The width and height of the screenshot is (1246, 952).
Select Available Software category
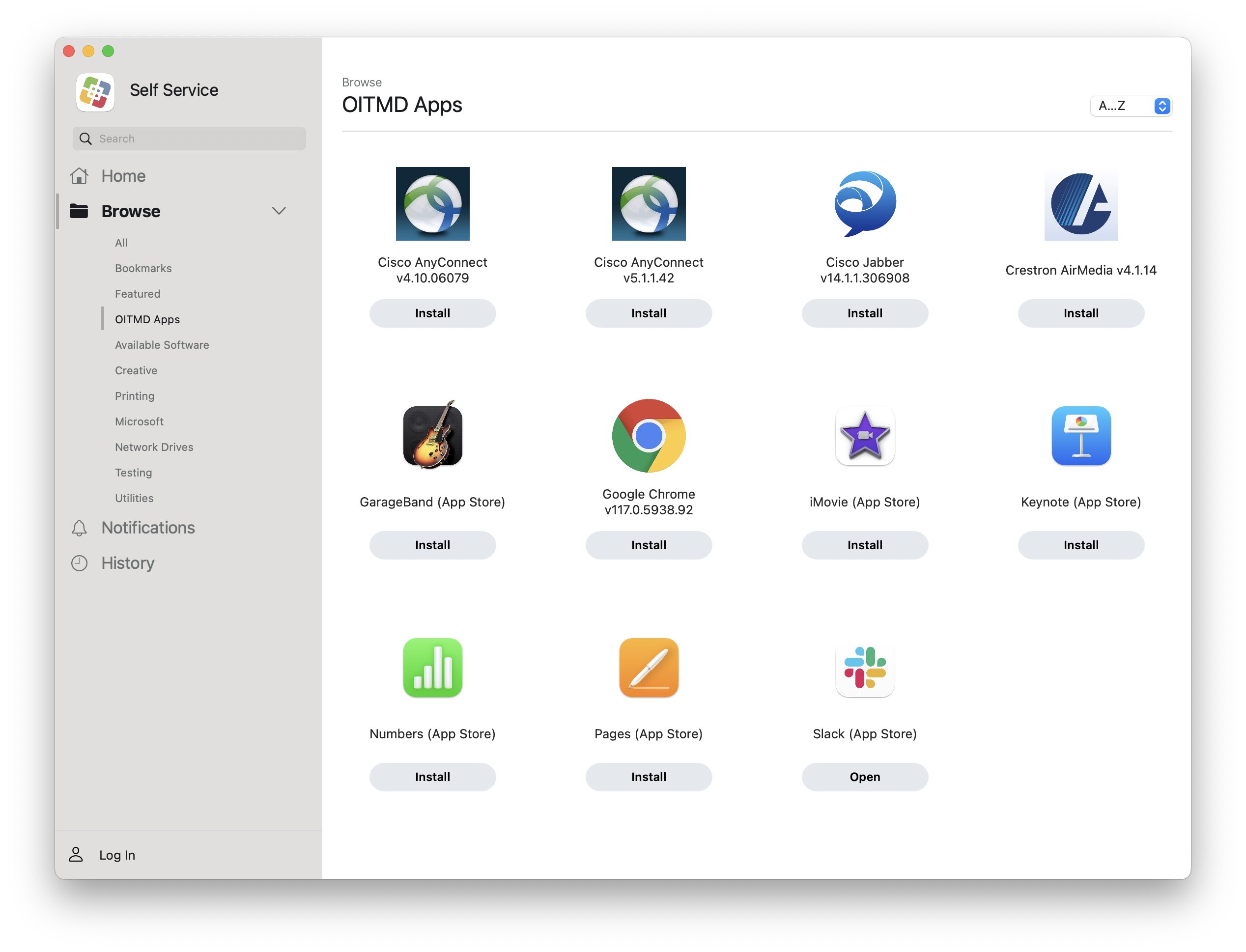point(162,344)
